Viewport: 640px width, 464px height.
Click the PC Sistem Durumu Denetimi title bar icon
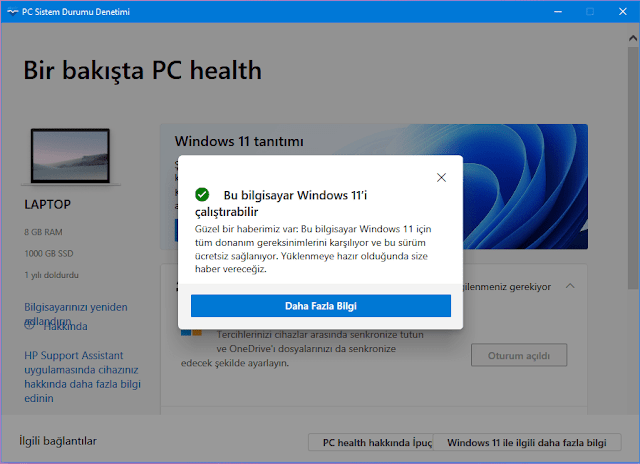(13, 12)
